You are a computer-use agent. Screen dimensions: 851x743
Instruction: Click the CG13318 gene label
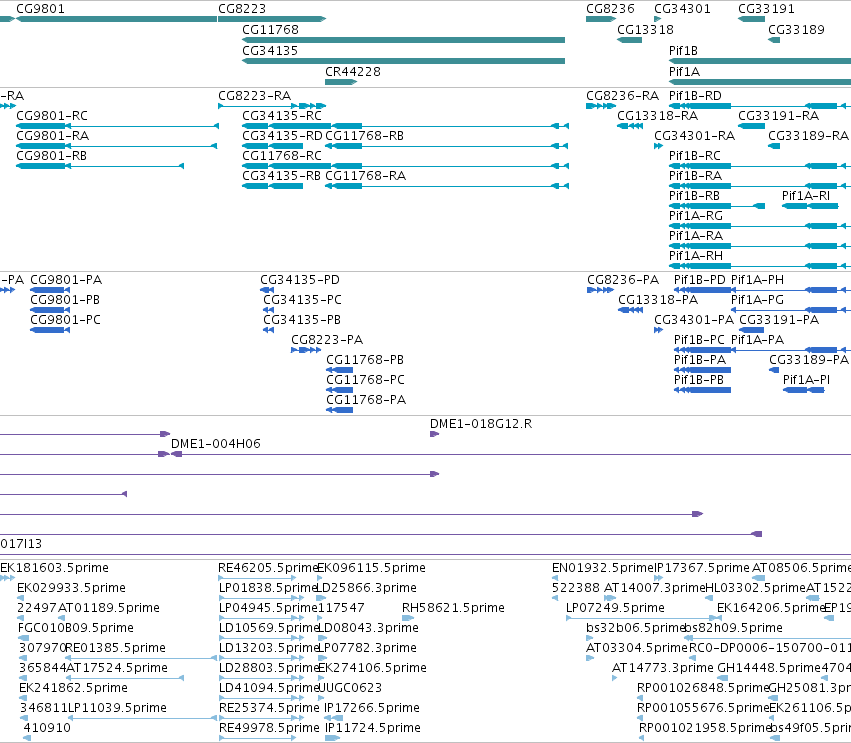(645, 30)
